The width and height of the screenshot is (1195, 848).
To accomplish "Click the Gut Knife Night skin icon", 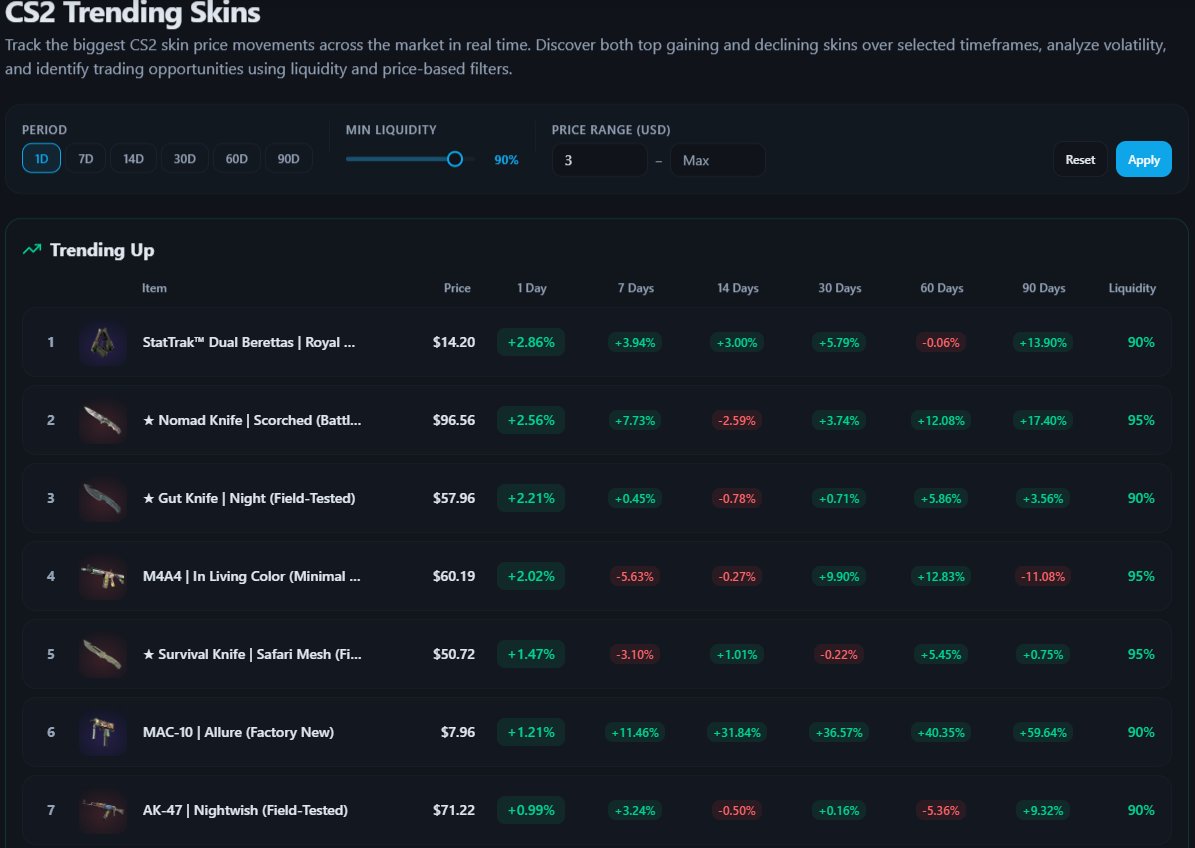I will [102, 498].
